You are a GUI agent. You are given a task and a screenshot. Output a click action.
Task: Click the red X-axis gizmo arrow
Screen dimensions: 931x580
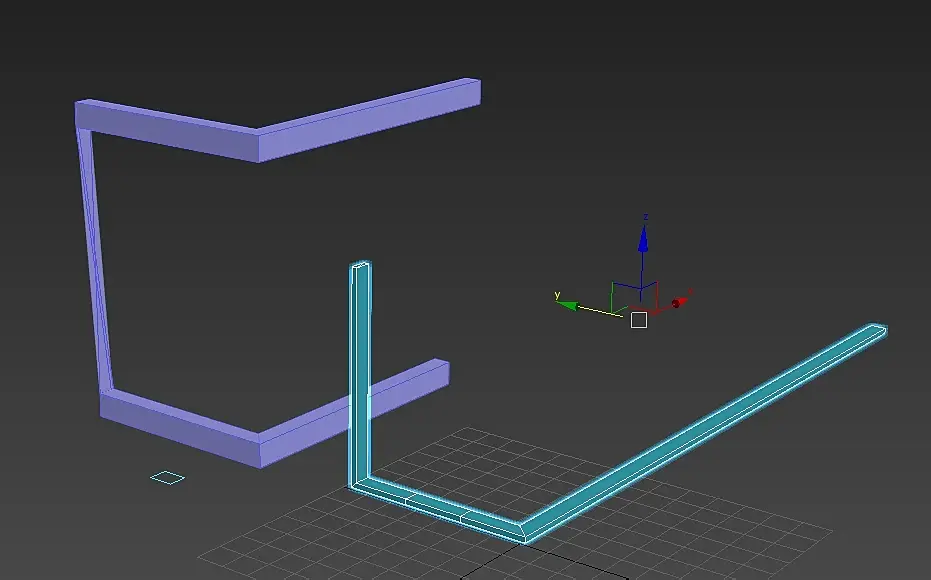680,303
